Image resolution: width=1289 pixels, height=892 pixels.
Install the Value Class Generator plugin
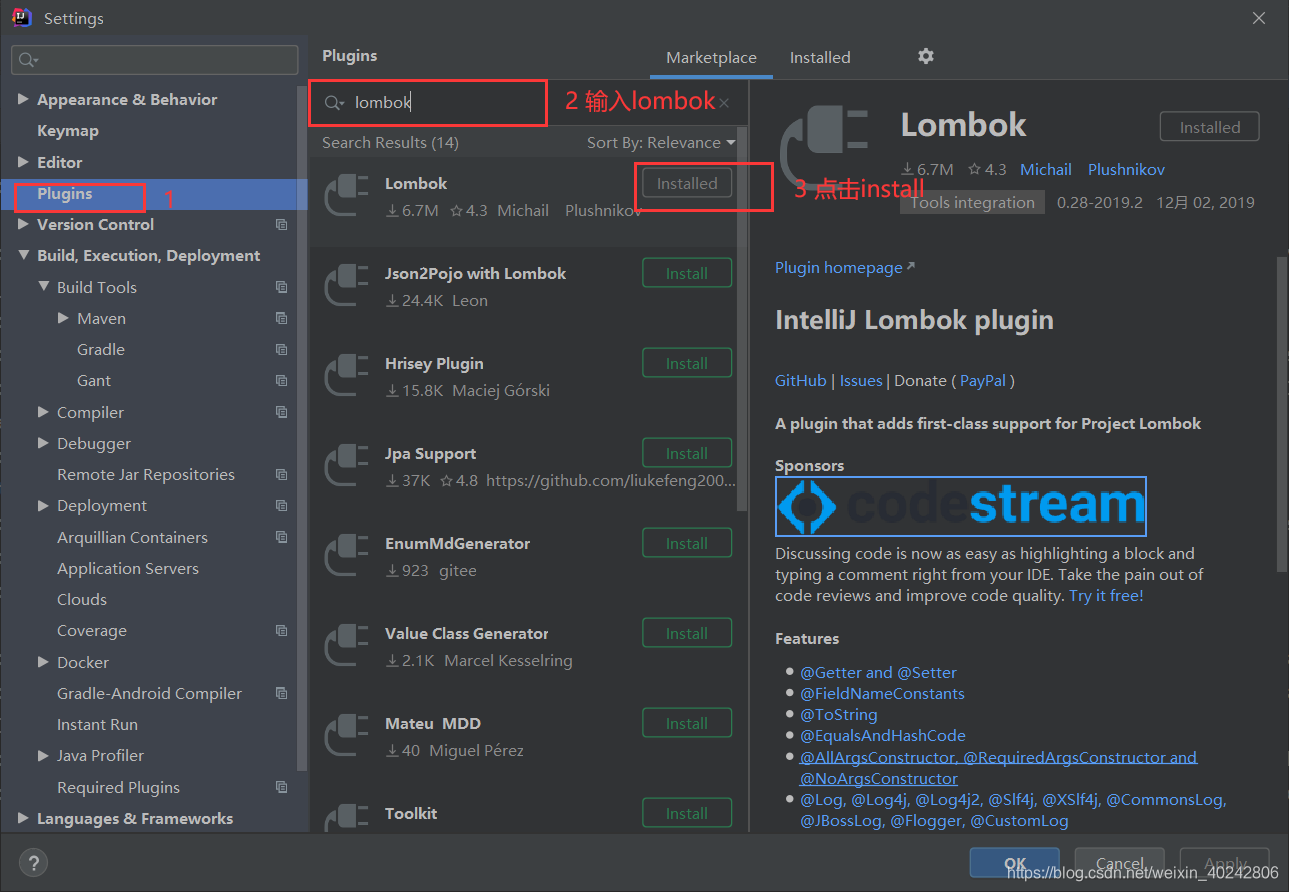pos(687,633)
